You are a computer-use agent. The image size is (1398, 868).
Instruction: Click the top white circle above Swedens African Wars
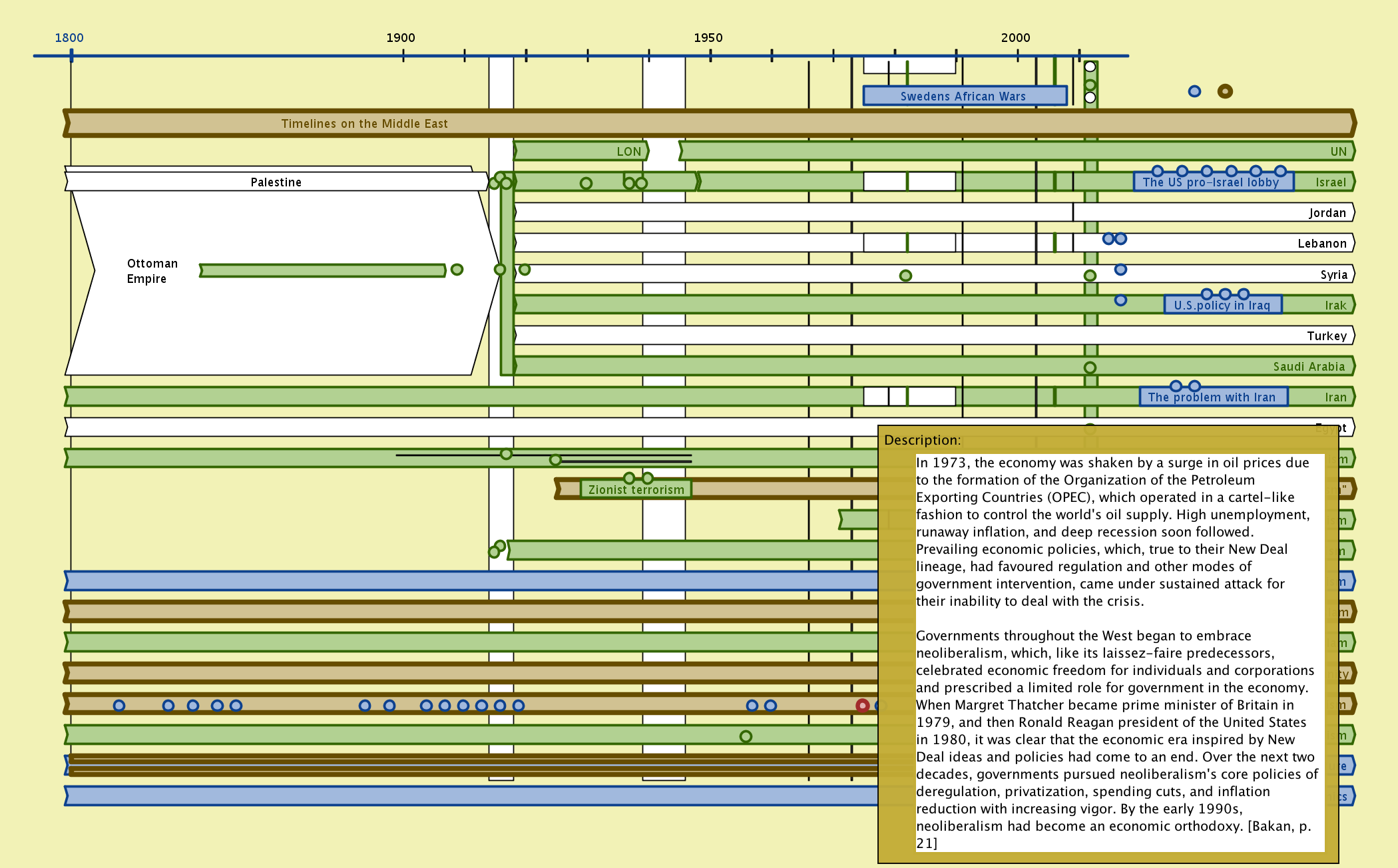tap(1090, 67)
